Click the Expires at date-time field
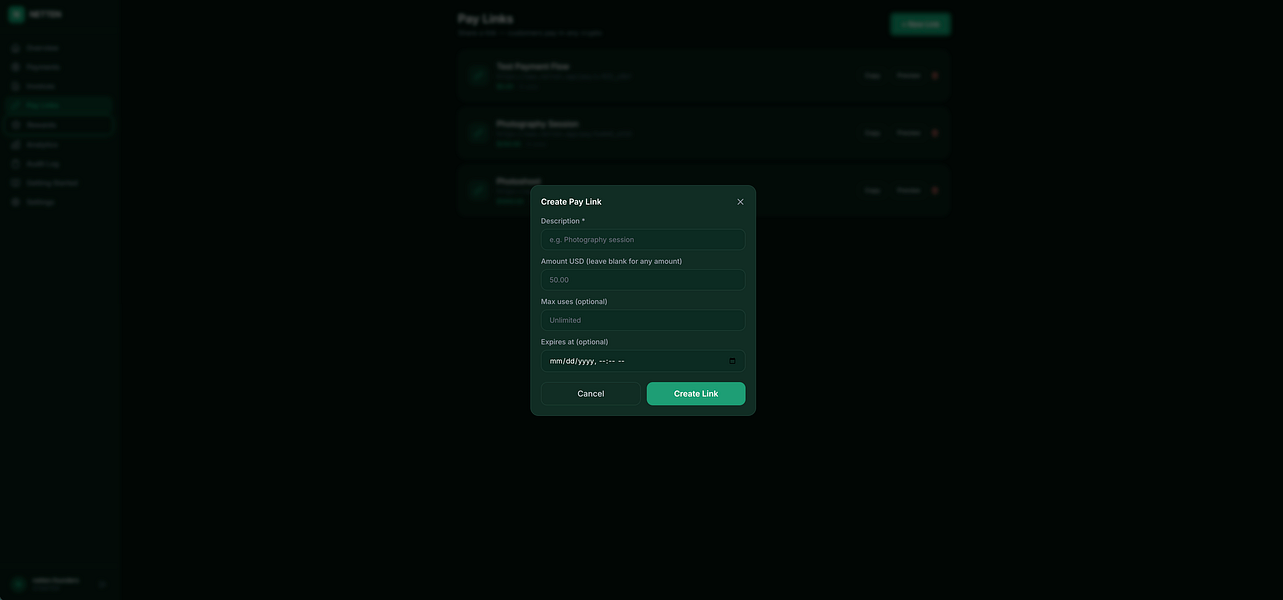The image size is (1283, 600). [x=643, y=361]
